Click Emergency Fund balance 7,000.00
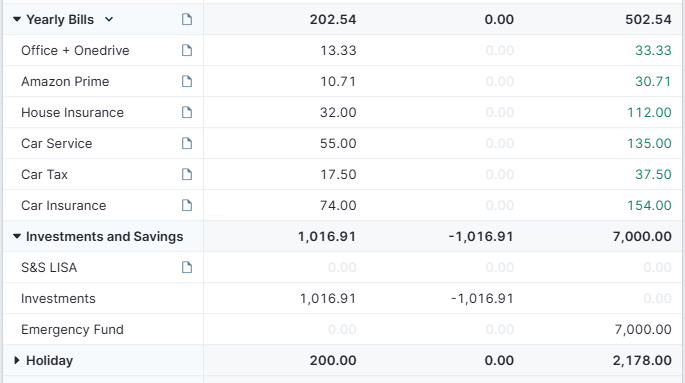The width and height of the screenshot is (685, 383). [x=643, y=329]
